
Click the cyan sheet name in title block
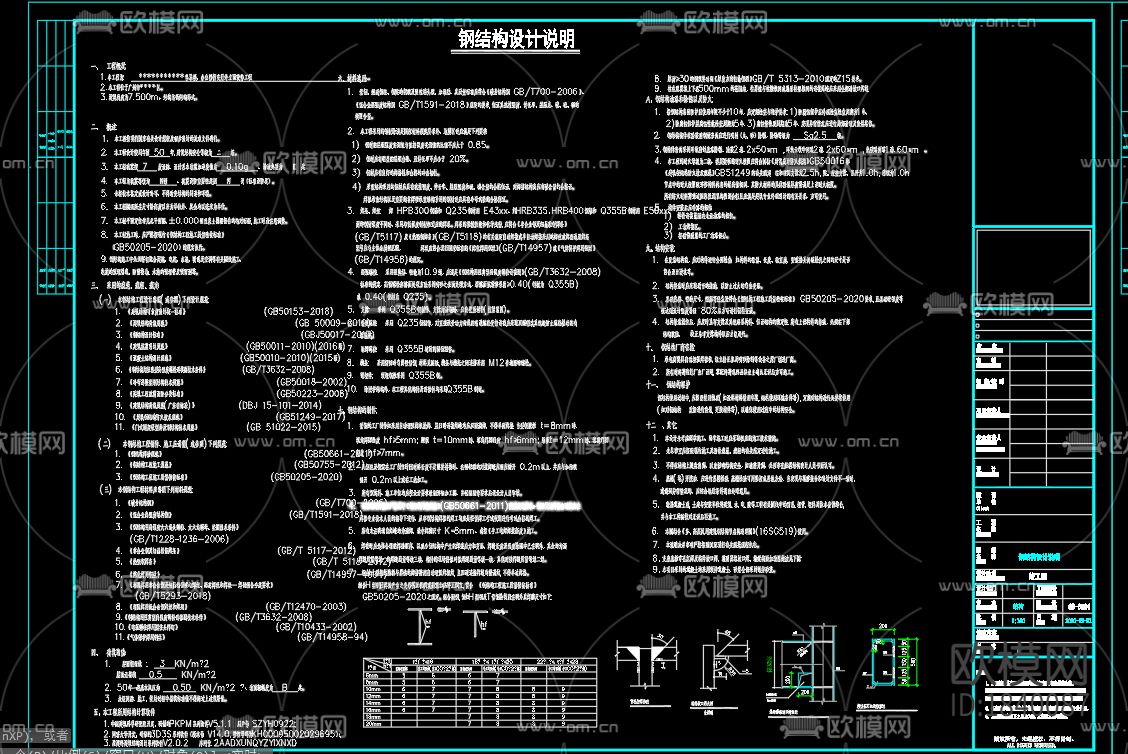point(1039,557)
